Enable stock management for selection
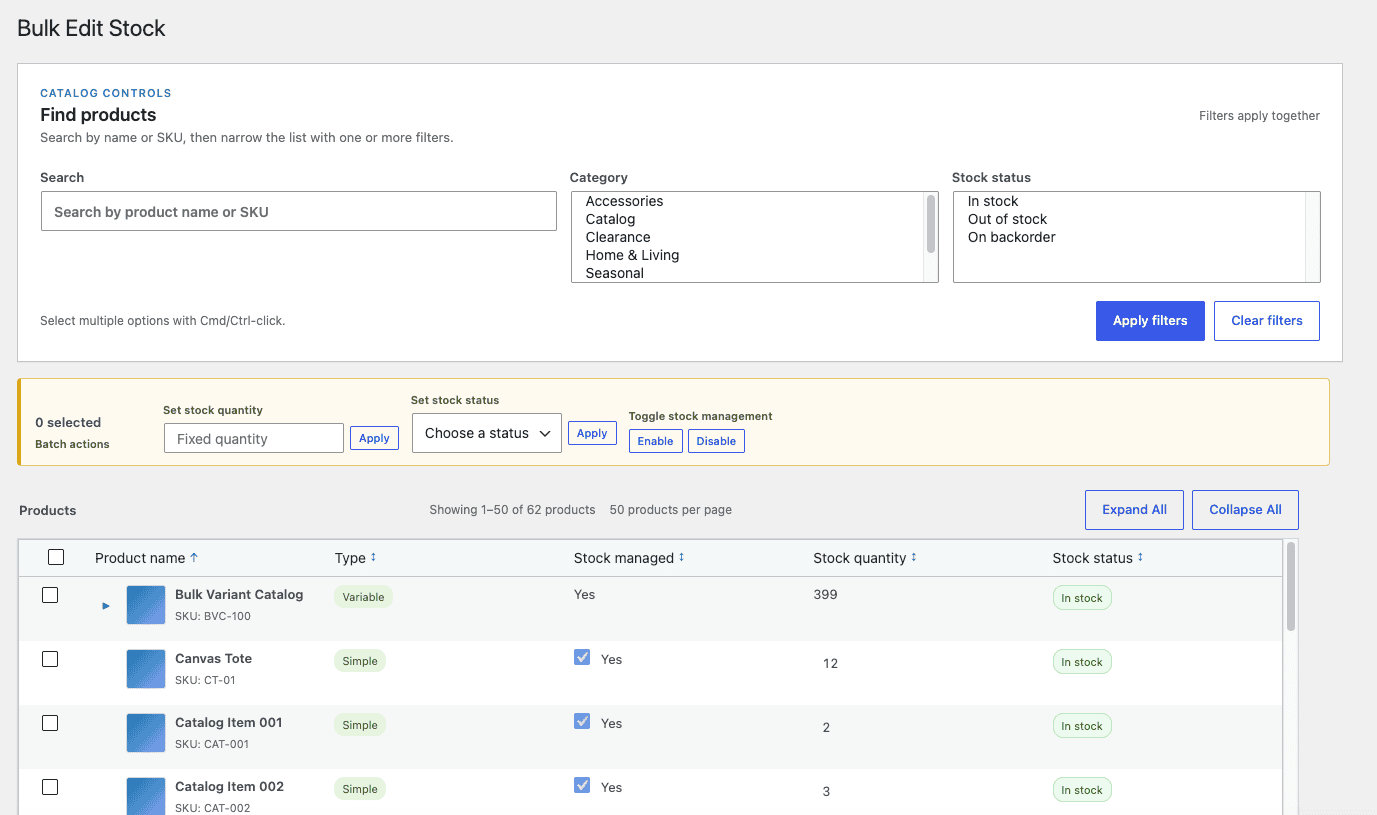Image resolution: width=1377 pixels, height=815 pixels. 655,441
